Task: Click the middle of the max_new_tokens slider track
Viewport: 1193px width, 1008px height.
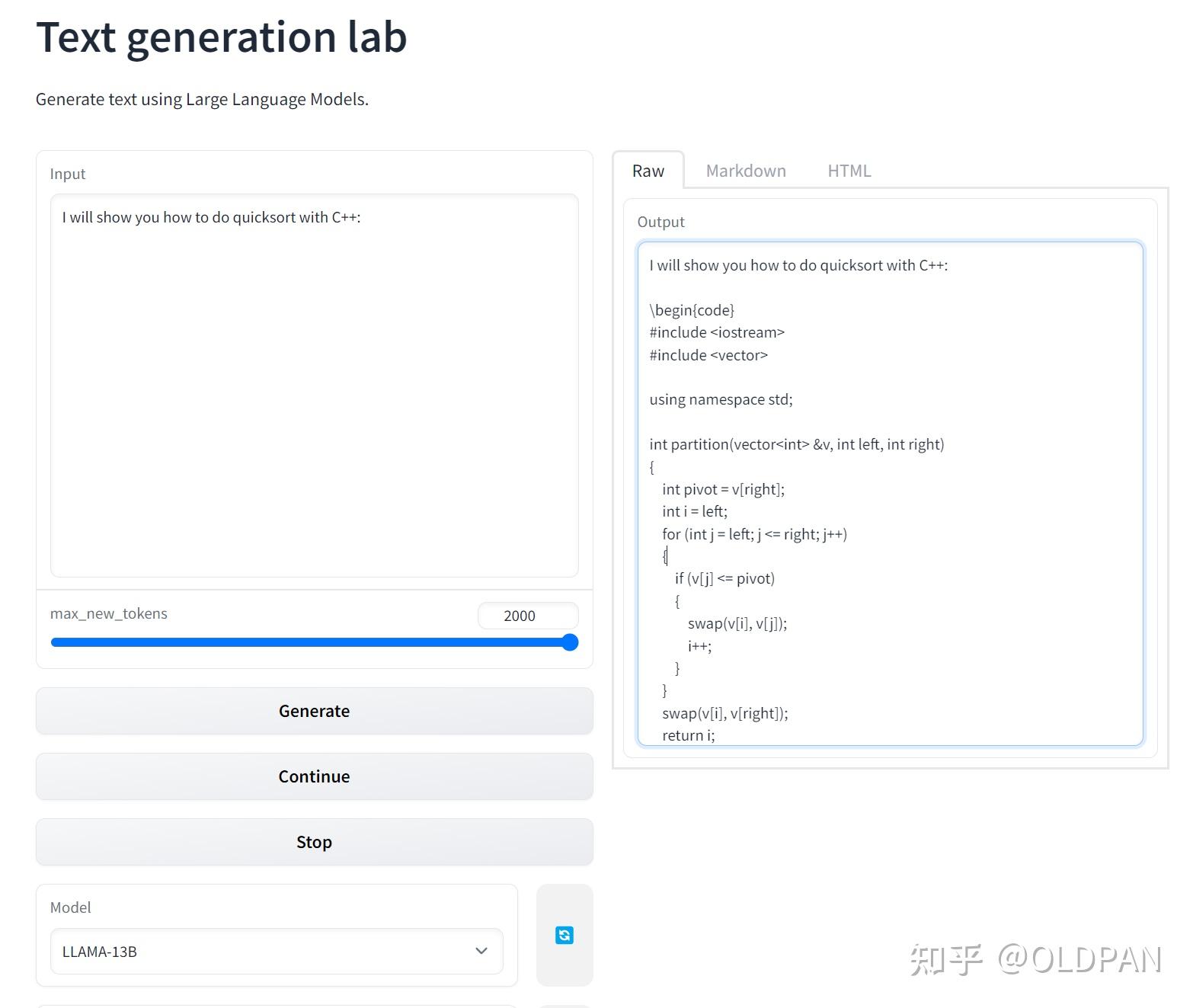Action: pyautogui.click(x=310, y=642)
